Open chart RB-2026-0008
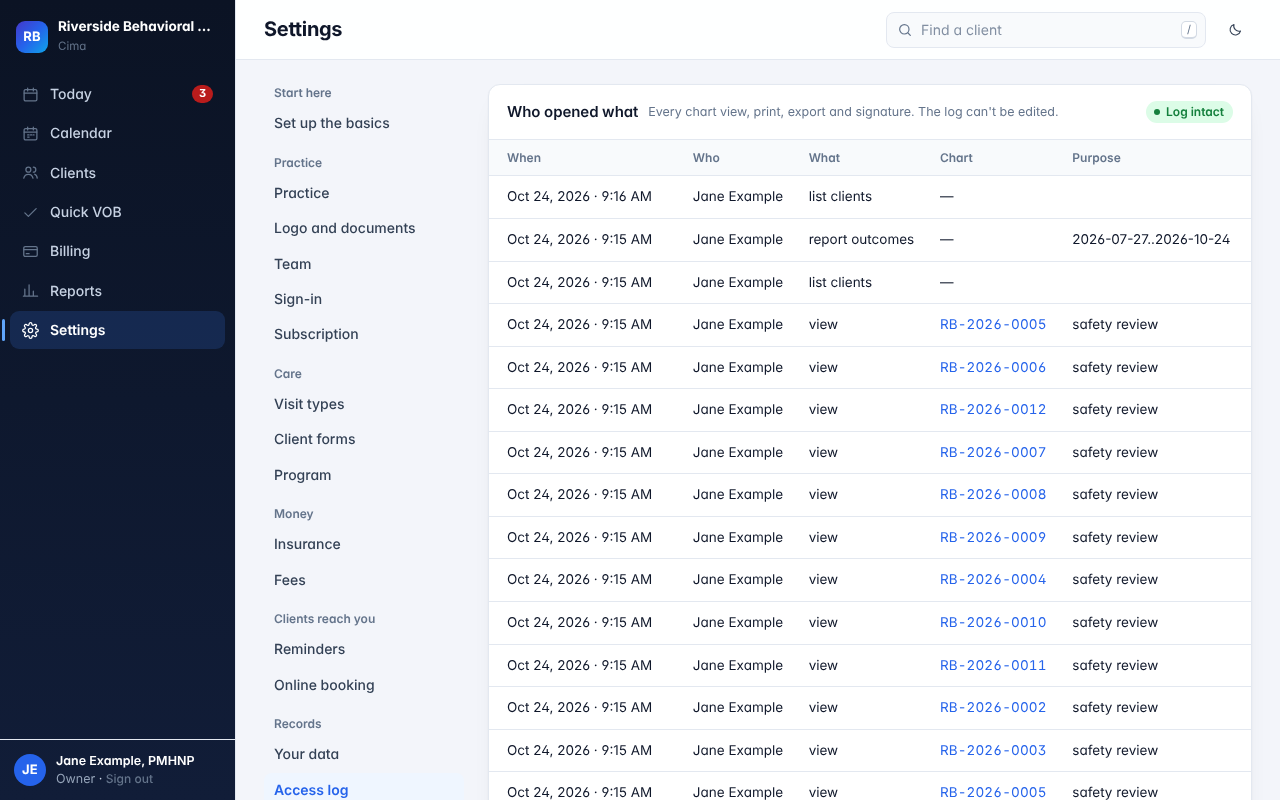The width and height of the screenshot is (1280, 800). pyautogui.click(x=993, y=494)
